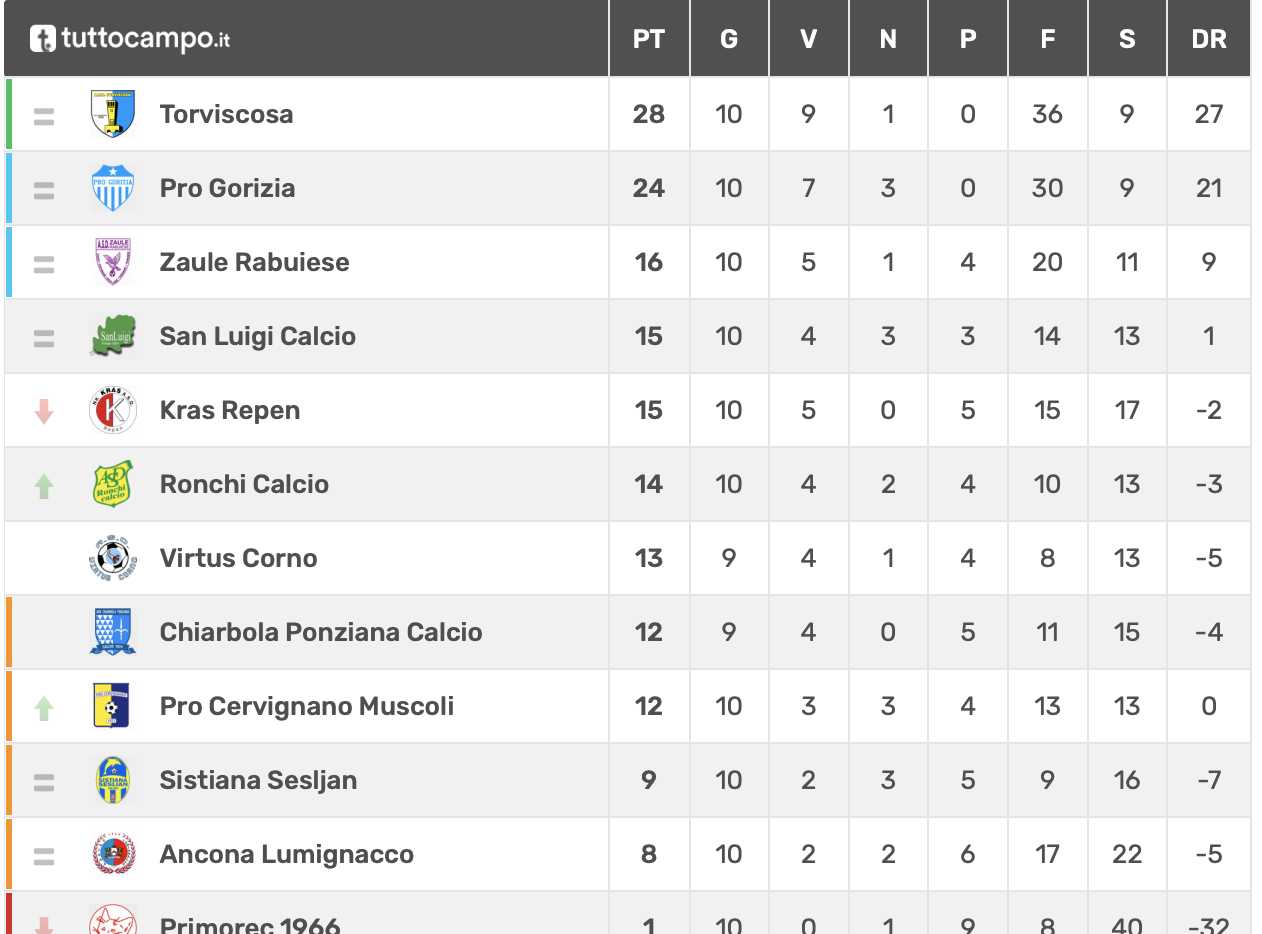Open the Torviscosa team link
The image size is (1262, 934).
click(x=226, y=114)
